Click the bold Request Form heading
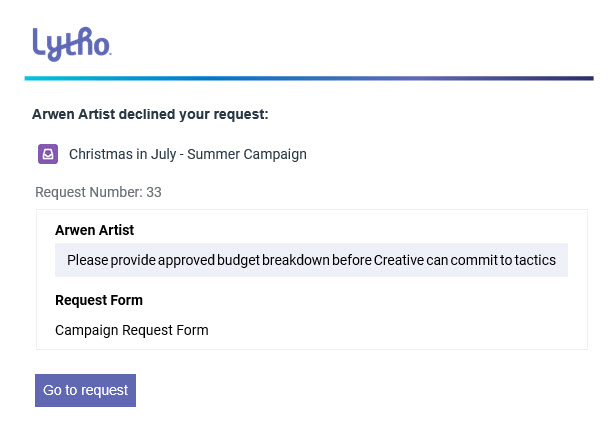 (x=99, y=300)
